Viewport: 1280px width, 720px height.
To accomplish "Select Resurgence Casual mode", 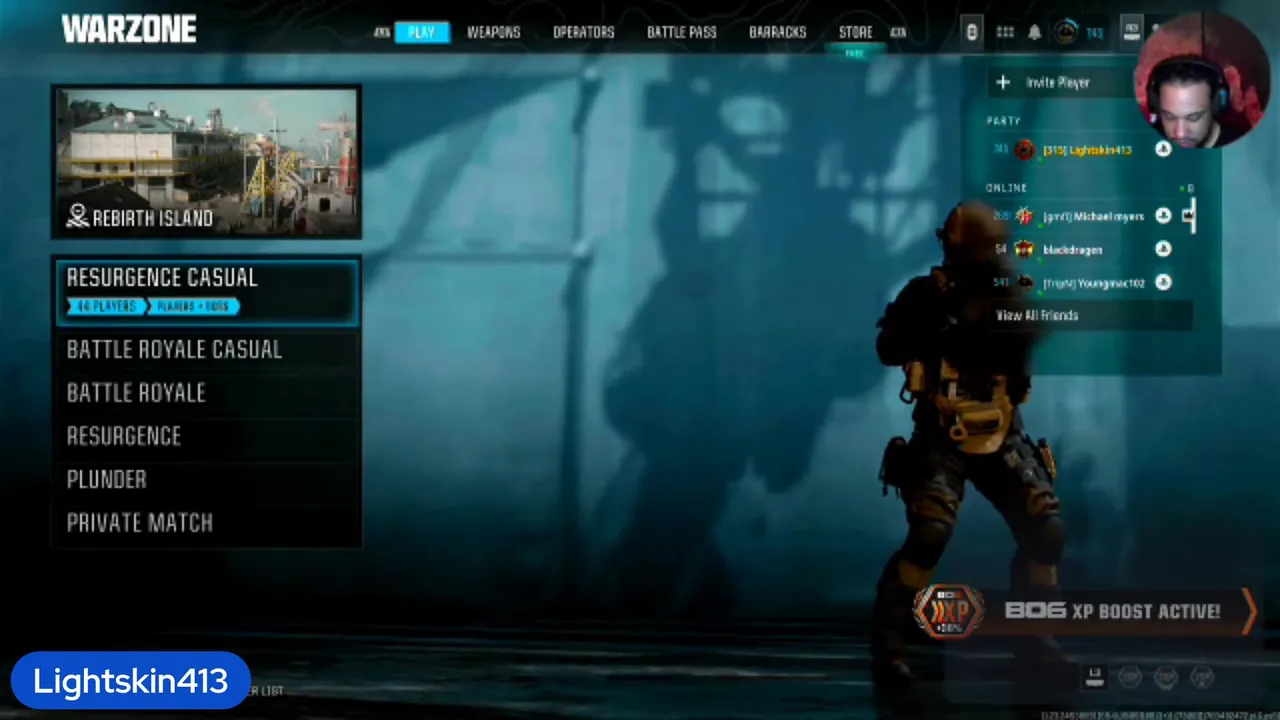I will pos(206,291).
